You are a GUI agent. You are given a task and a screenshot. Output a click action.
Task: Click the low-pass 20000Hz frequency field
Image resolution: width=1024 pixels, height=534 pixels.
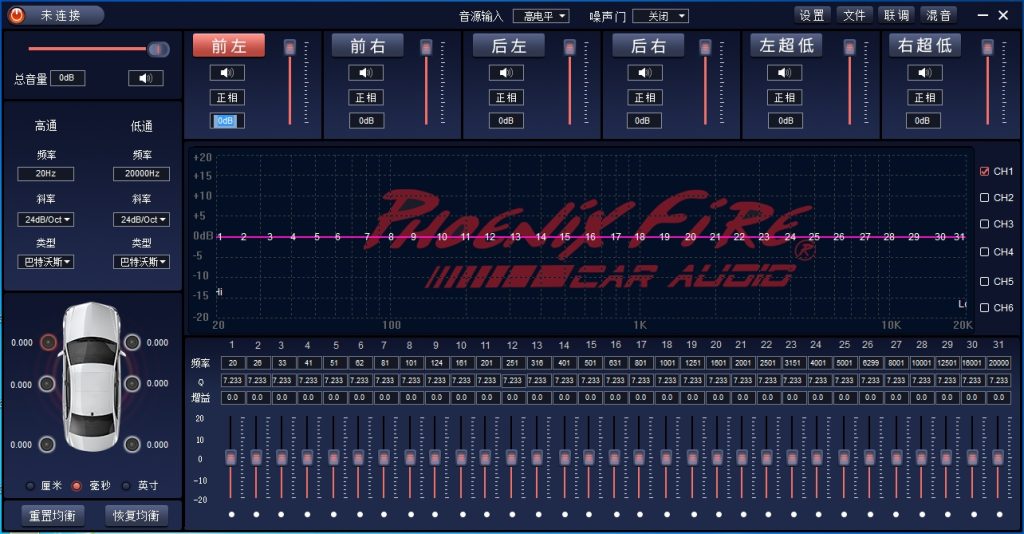(142, 174)
